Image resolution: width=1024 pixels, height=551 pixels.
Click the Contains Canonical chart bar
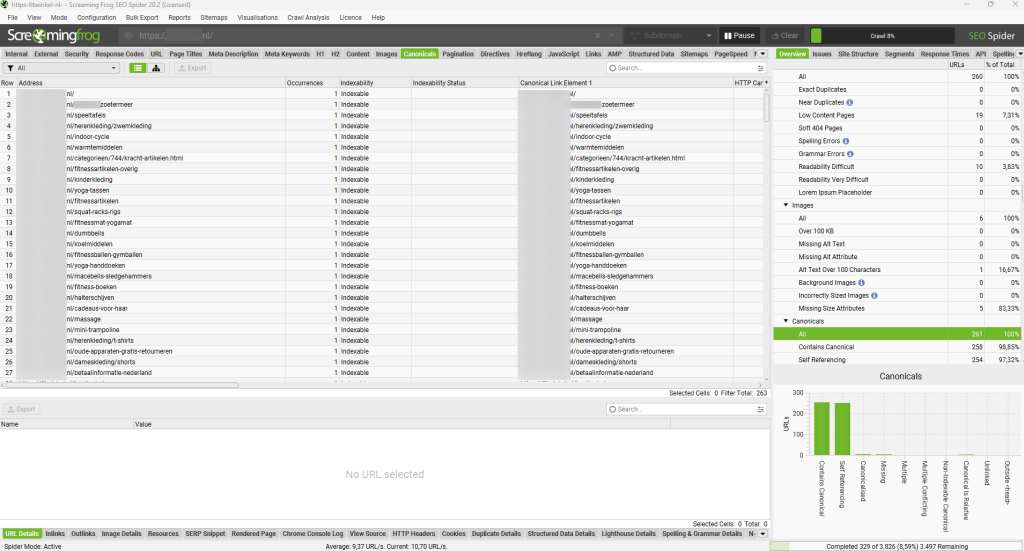pos(822,428)
